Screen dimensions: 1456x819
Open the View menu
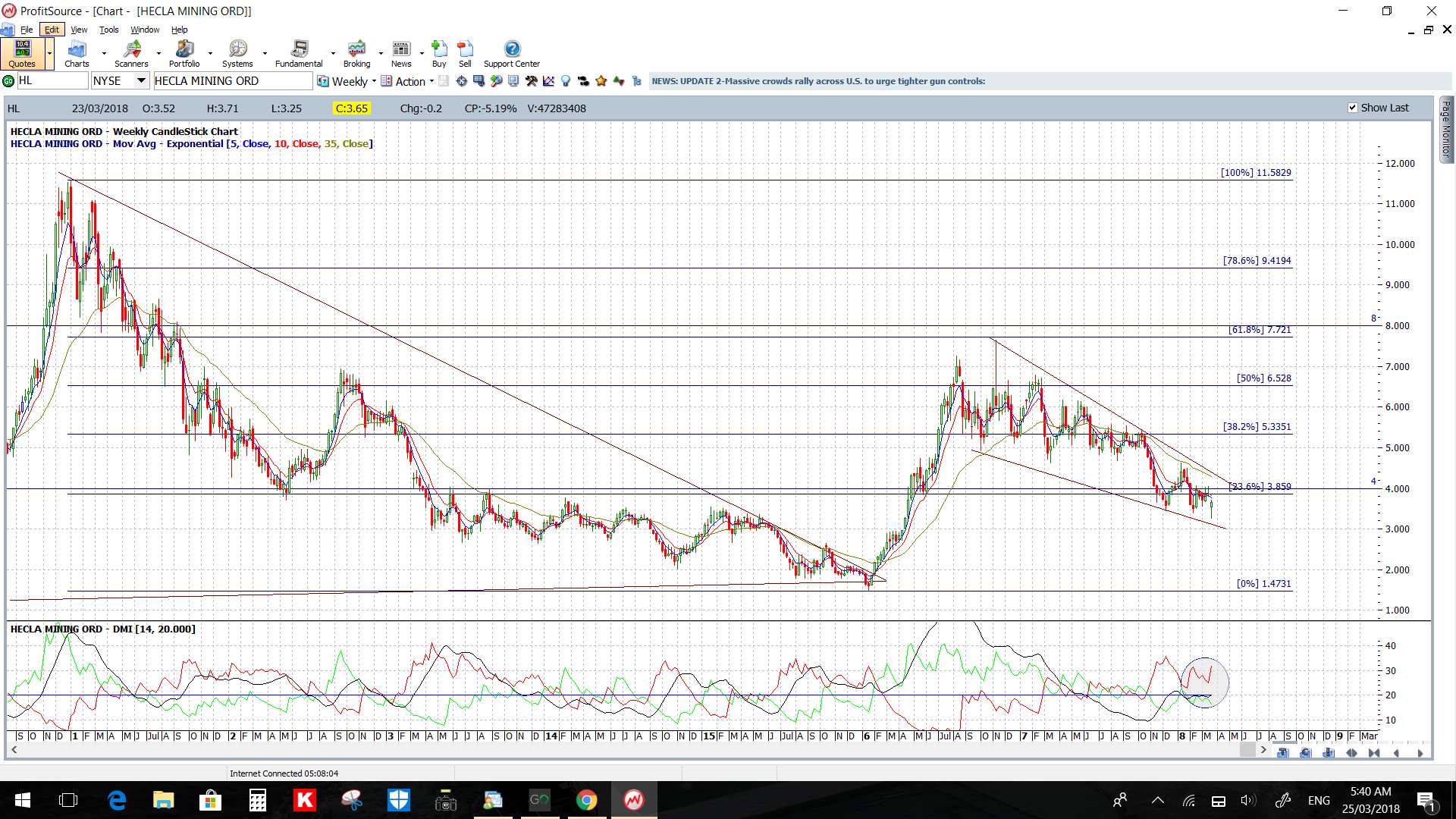click(x=79, y=30)
